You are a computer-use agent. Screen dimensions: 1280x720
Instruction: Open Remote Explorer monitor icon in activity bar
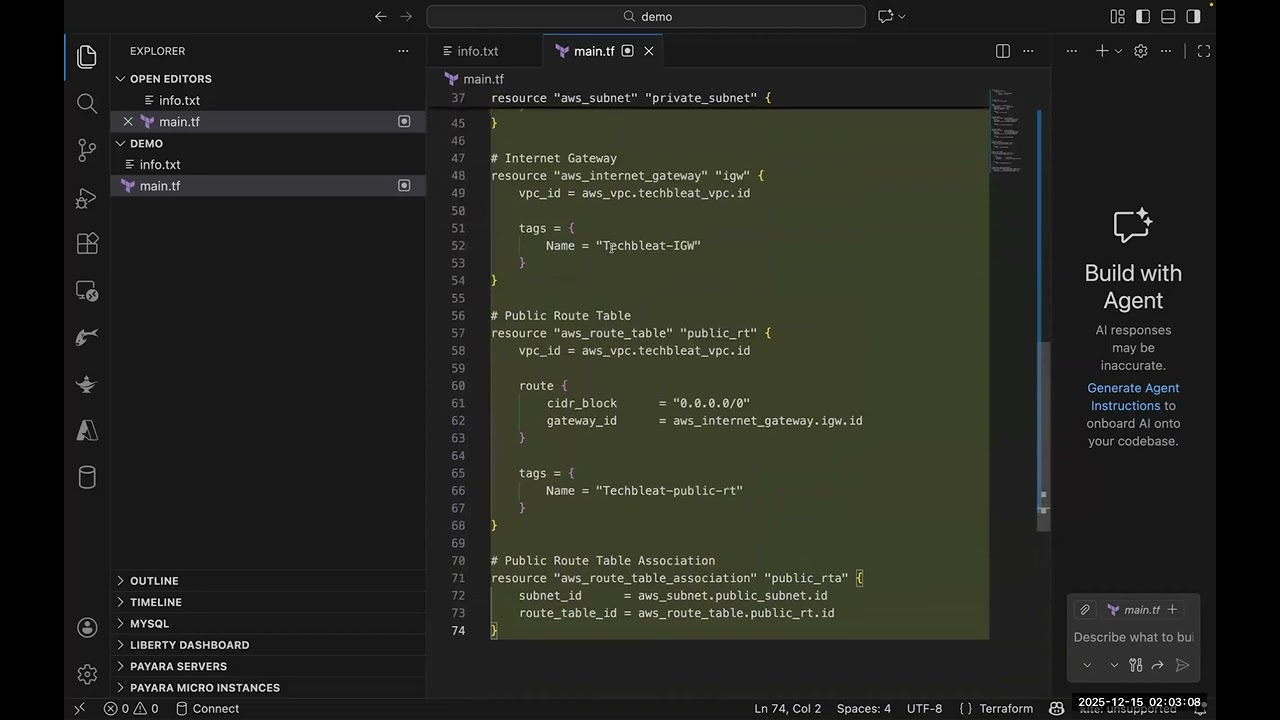(x=87, y=291)
